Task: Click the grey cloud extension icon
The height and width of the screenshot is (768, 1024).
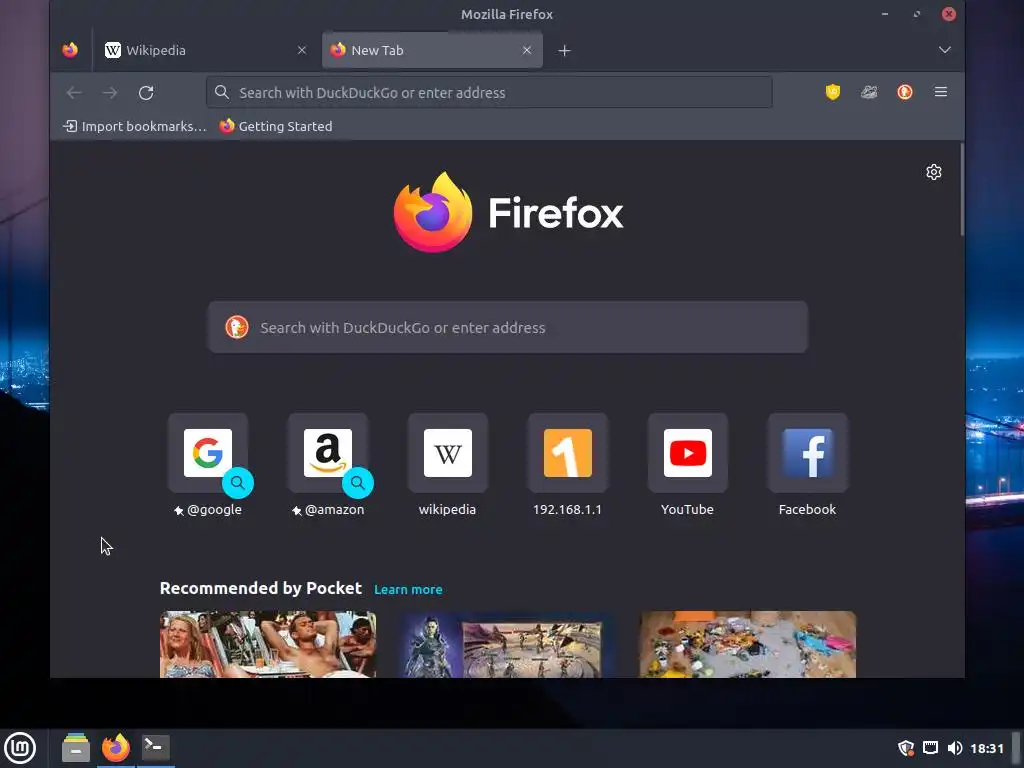Action: coord(869,92)
